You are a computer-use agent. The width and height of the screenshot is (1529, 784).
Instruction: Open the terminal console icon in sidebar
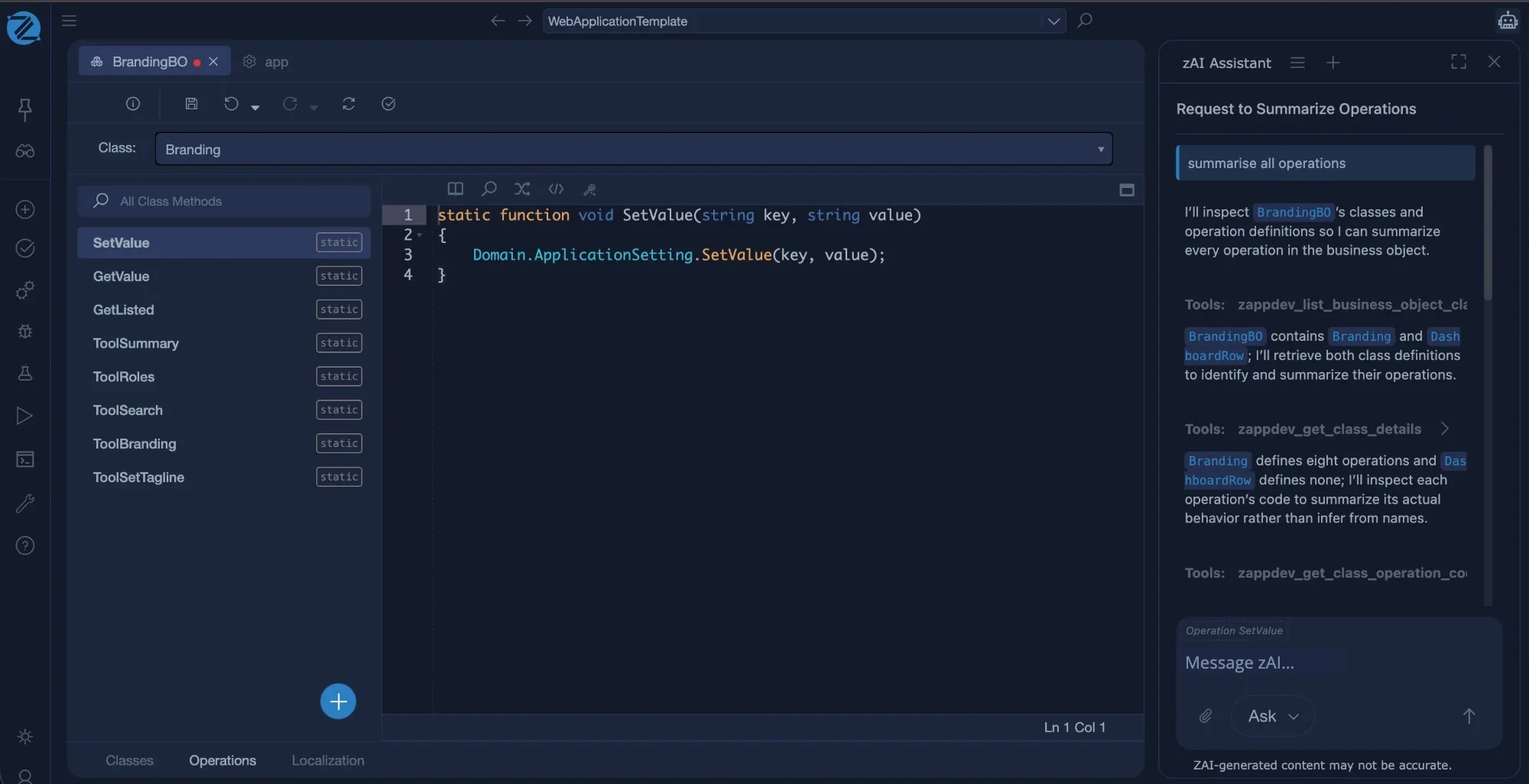[x=25, y=459]
